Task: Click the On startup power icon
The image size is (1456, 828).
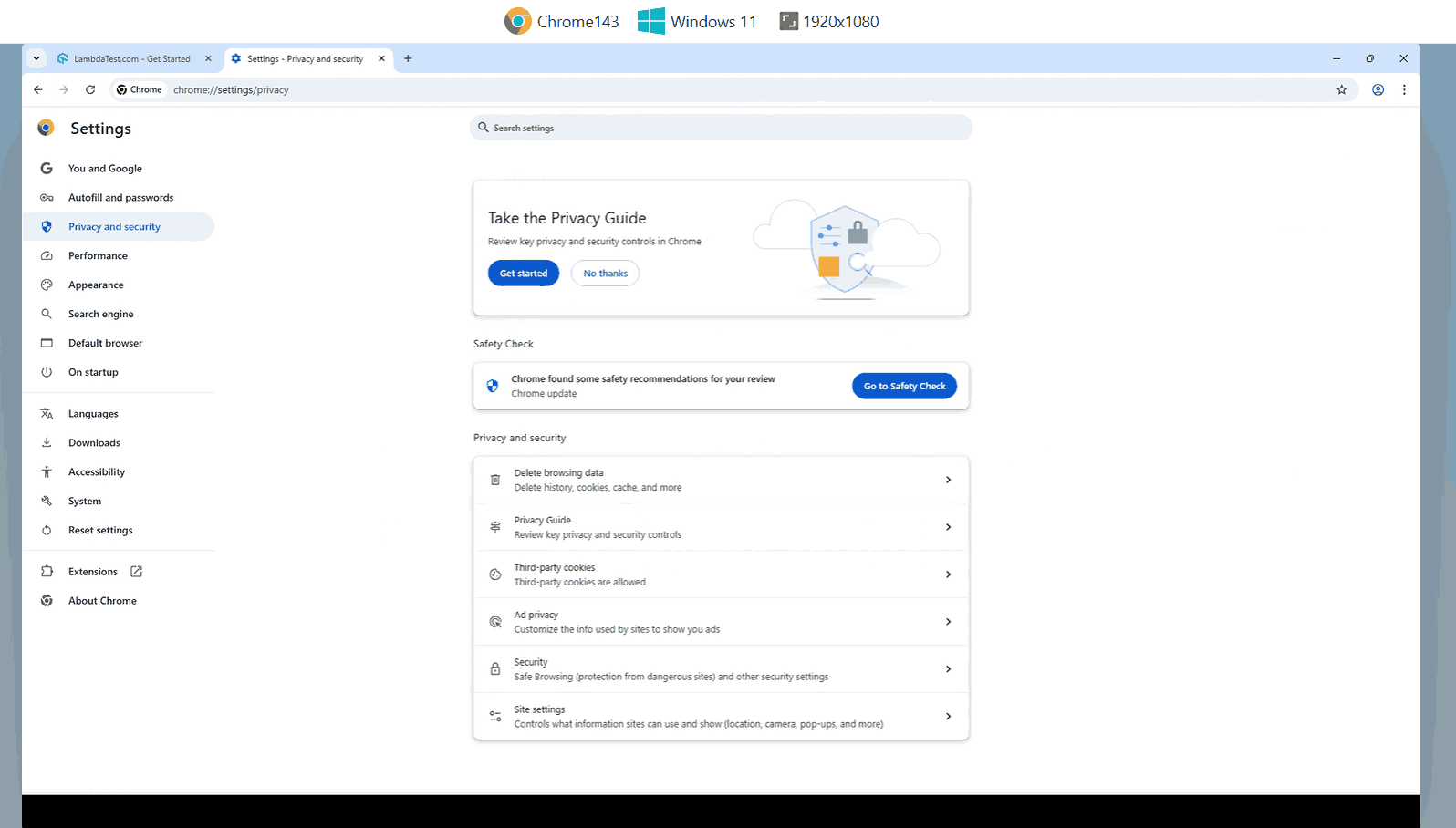Action: point(47,372)
